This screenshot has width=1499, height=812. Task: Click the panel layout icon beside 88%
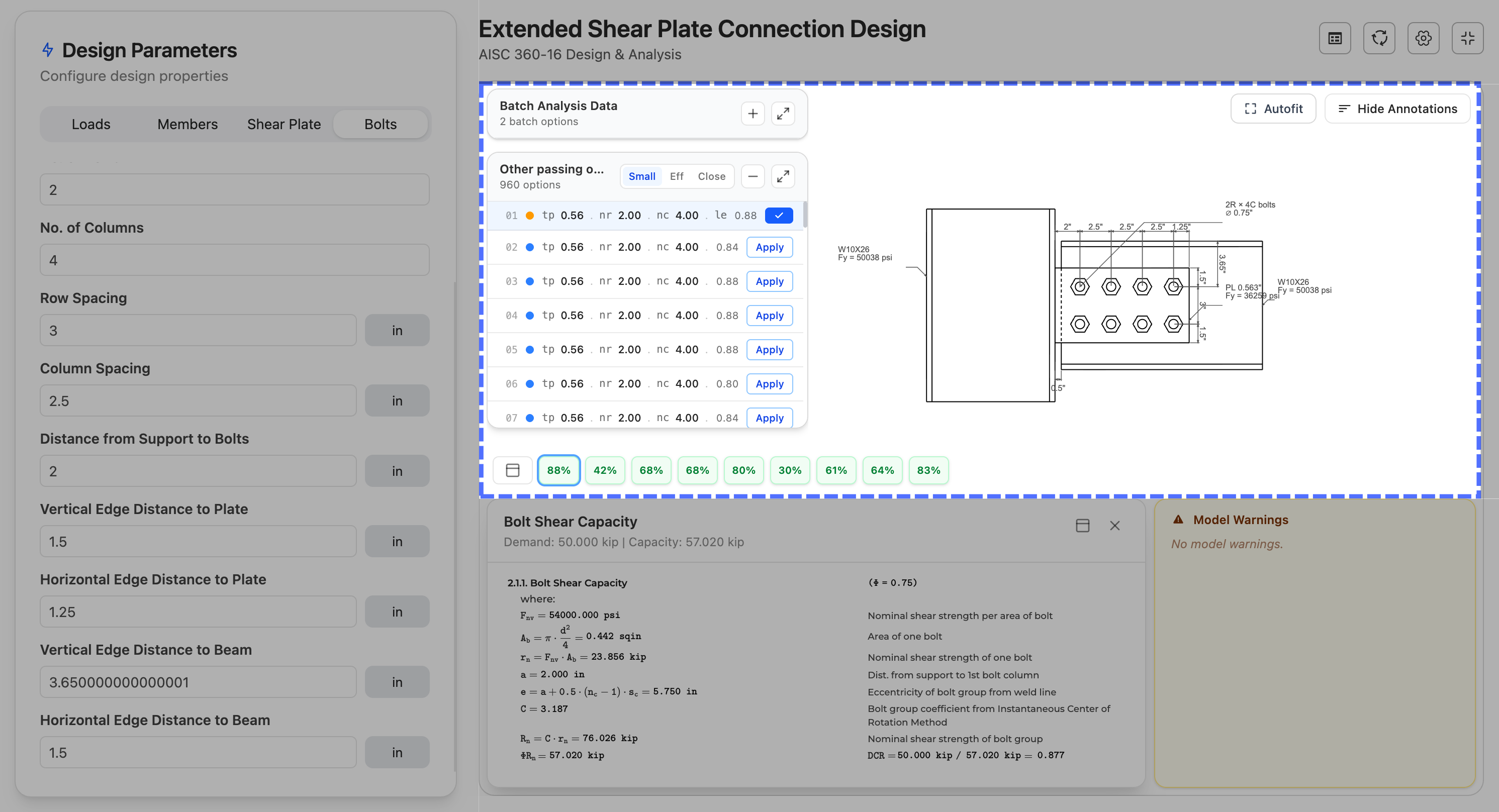(513, 470)
